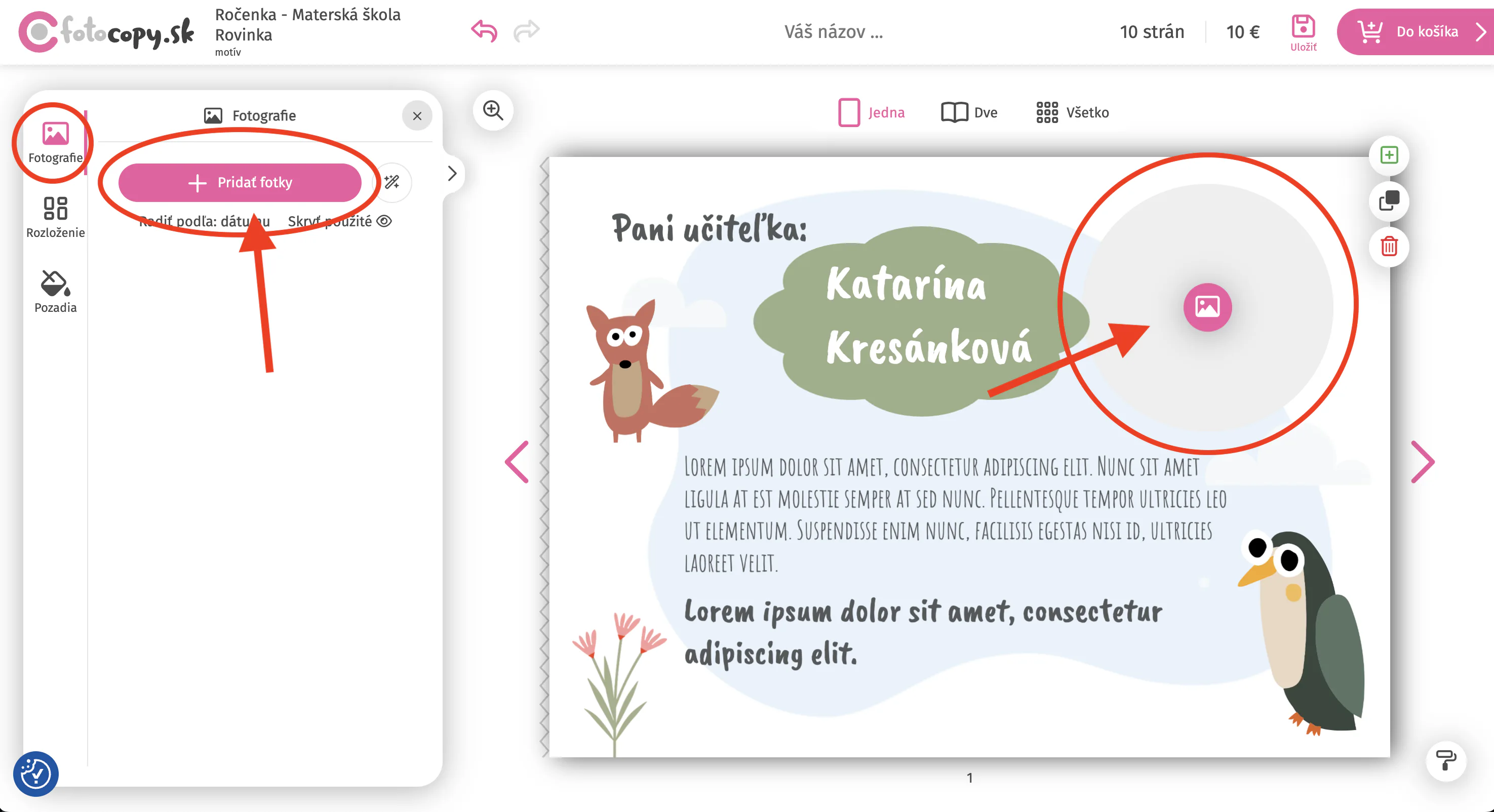This screenshot has width=1494, height=812.
Task: Click the Pridať fotky button
Action: coord(240,183)
